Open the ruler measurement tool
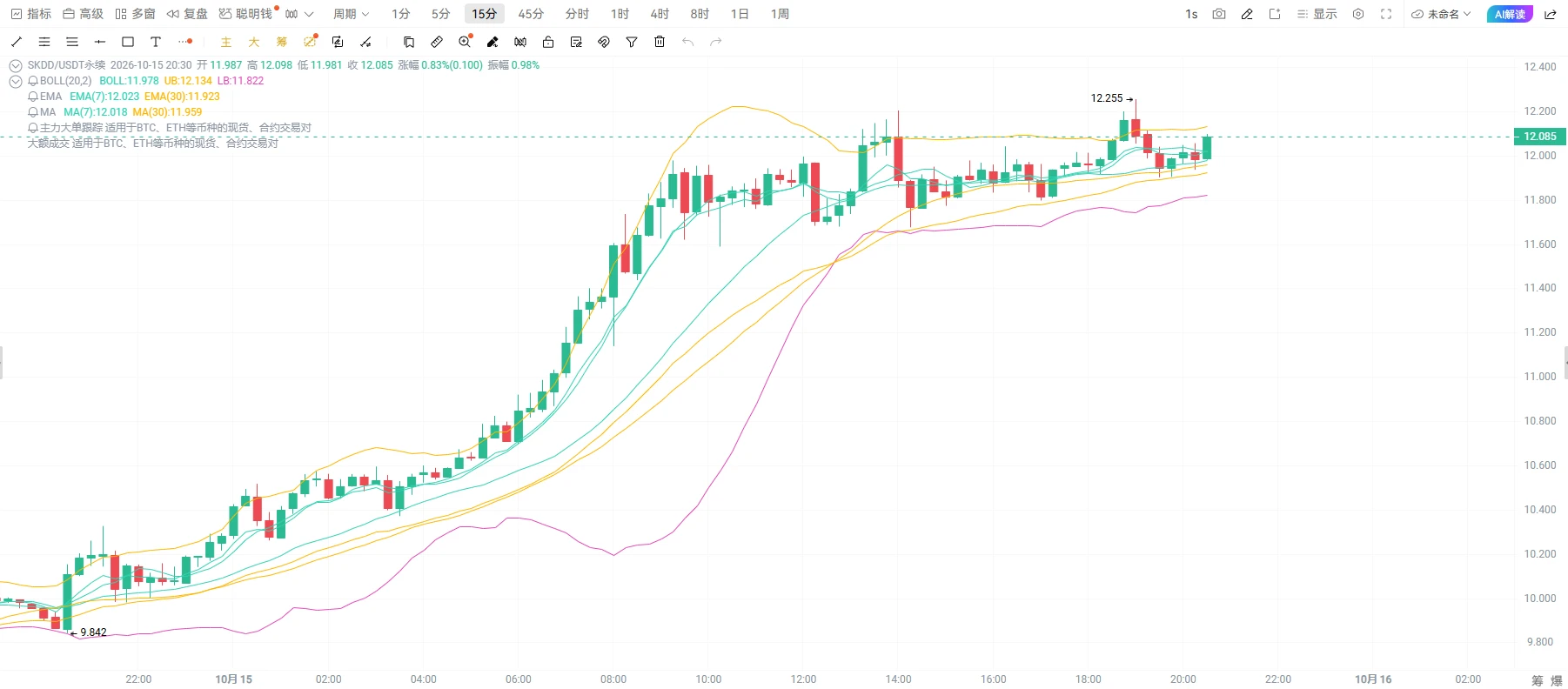 [437, 42]
